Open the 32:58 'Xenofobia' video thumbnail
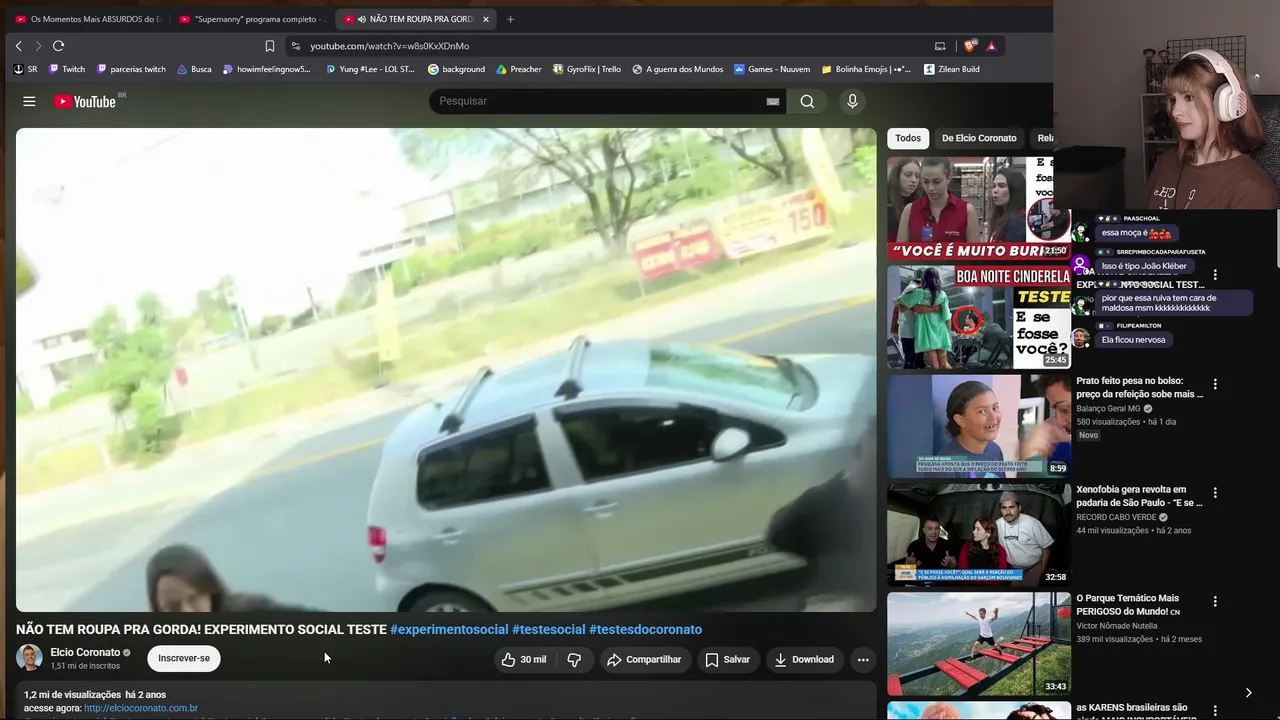1280x720 pixels. (x=979, y=535)
